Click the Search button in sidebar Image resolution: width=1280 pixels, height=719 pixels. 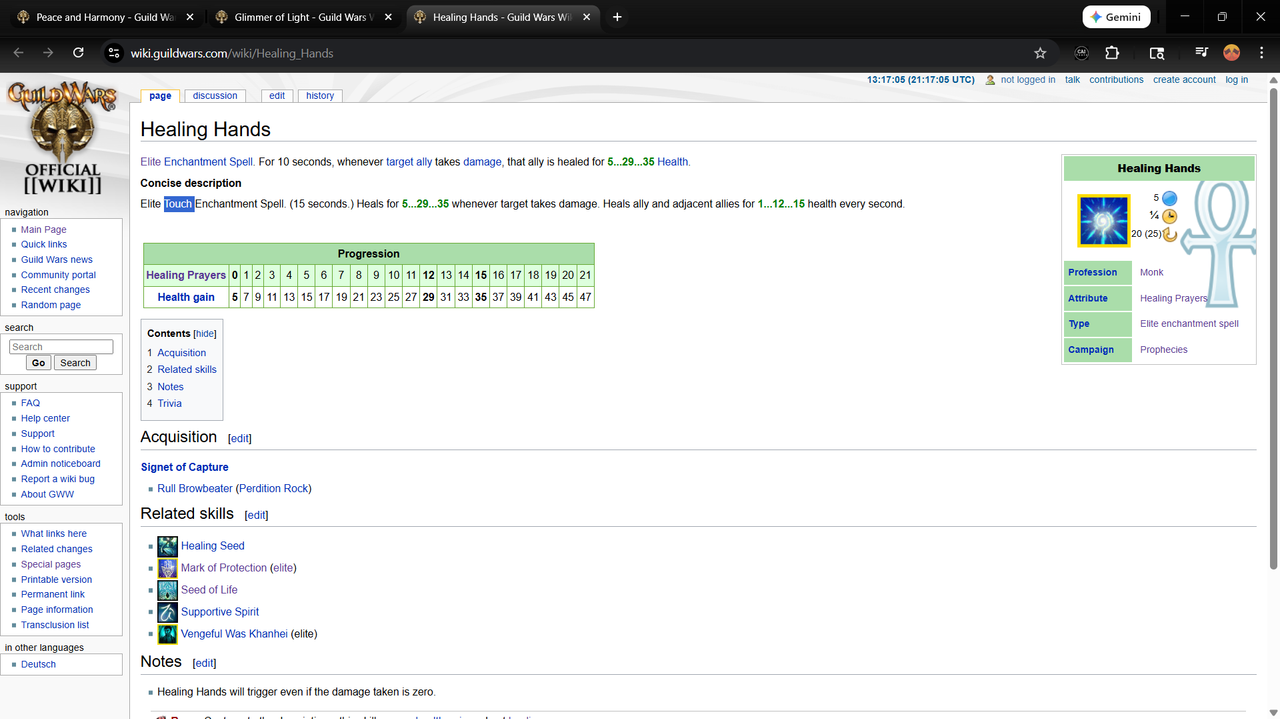point(75,363)
